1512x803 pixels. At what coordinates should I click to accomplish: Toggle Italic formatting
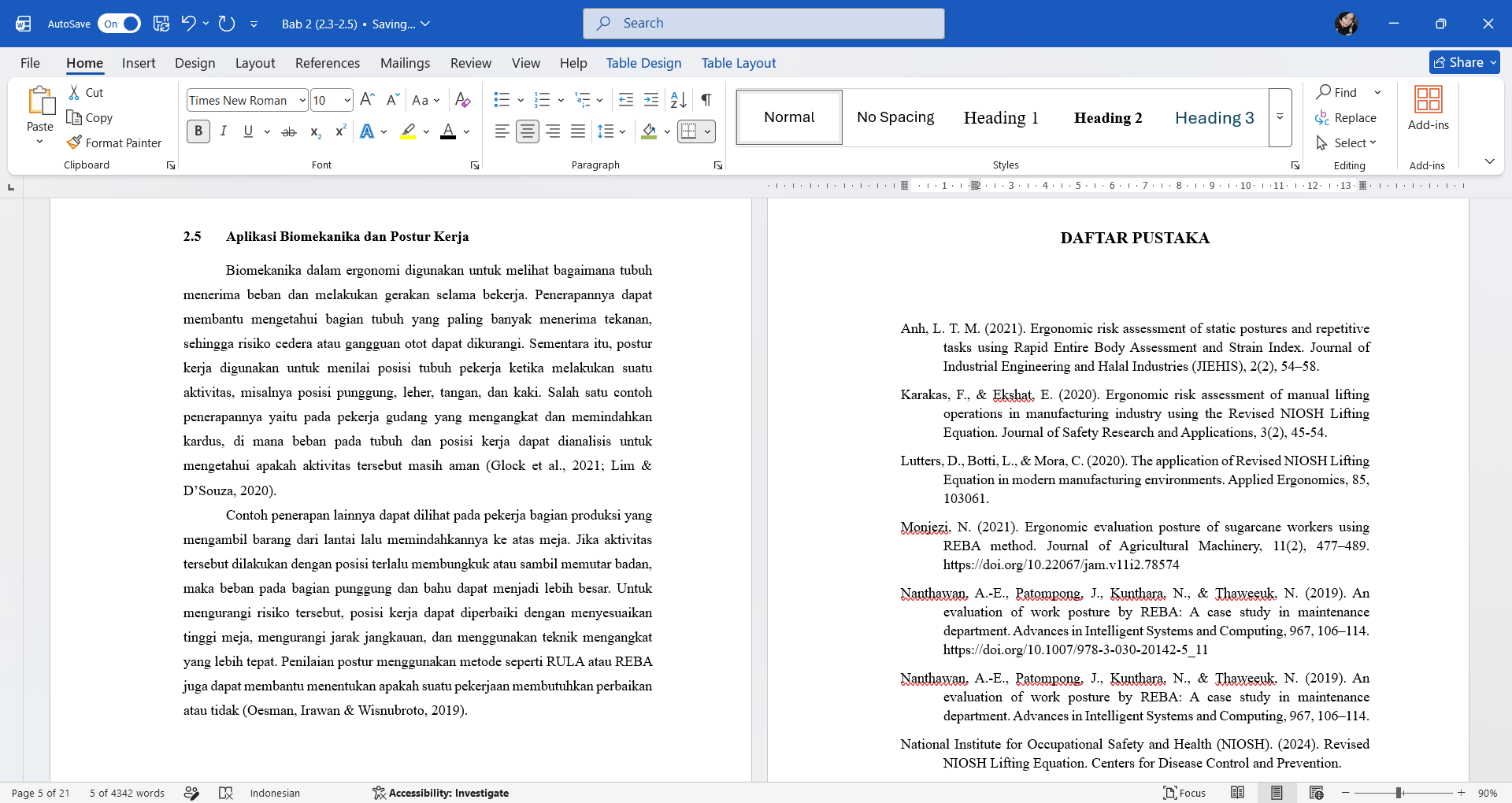[224, 131]
